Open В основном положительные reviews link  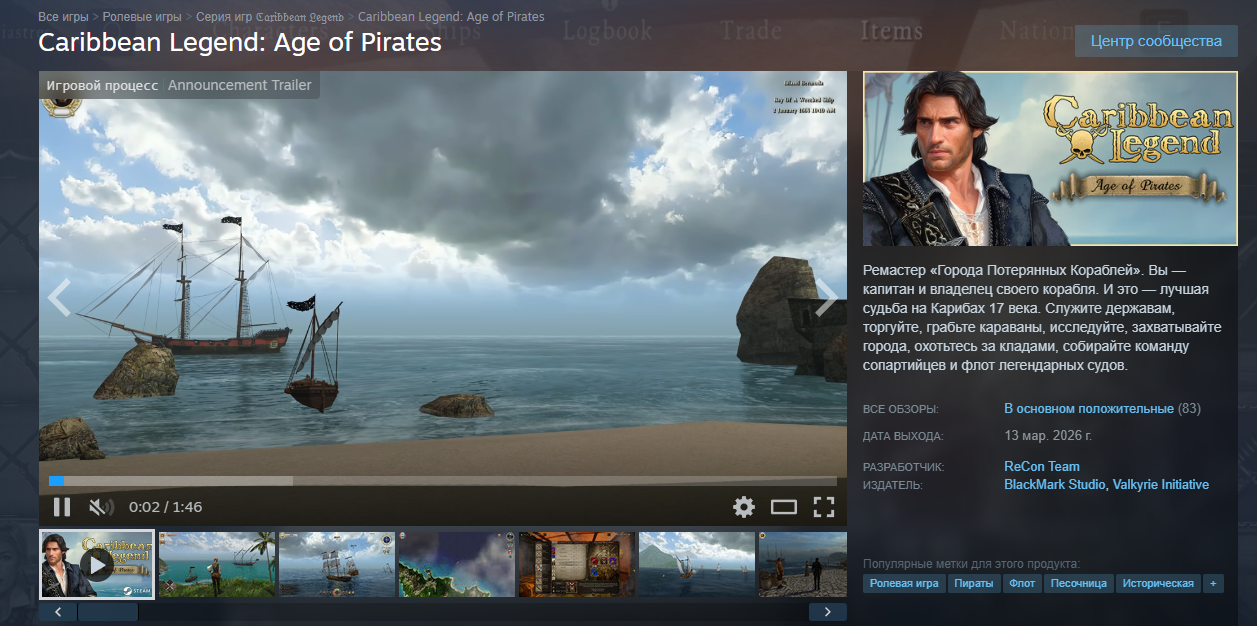(1089, 409)
